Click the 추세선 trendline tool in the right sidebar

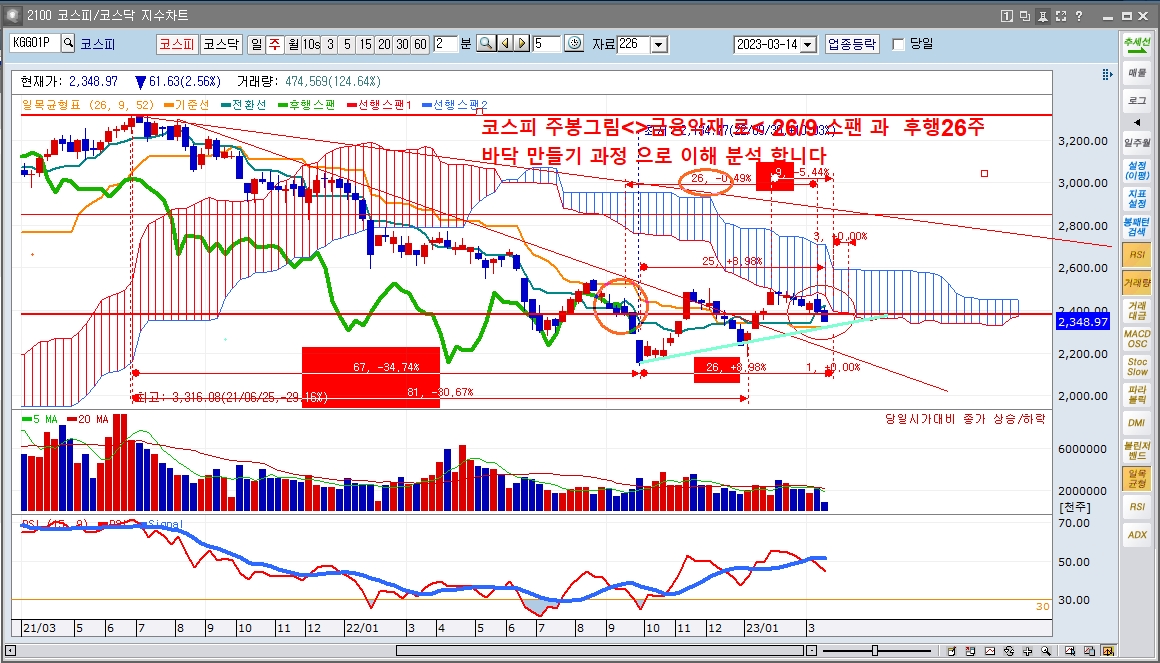pyautogui.click(x=1136, y=45)
